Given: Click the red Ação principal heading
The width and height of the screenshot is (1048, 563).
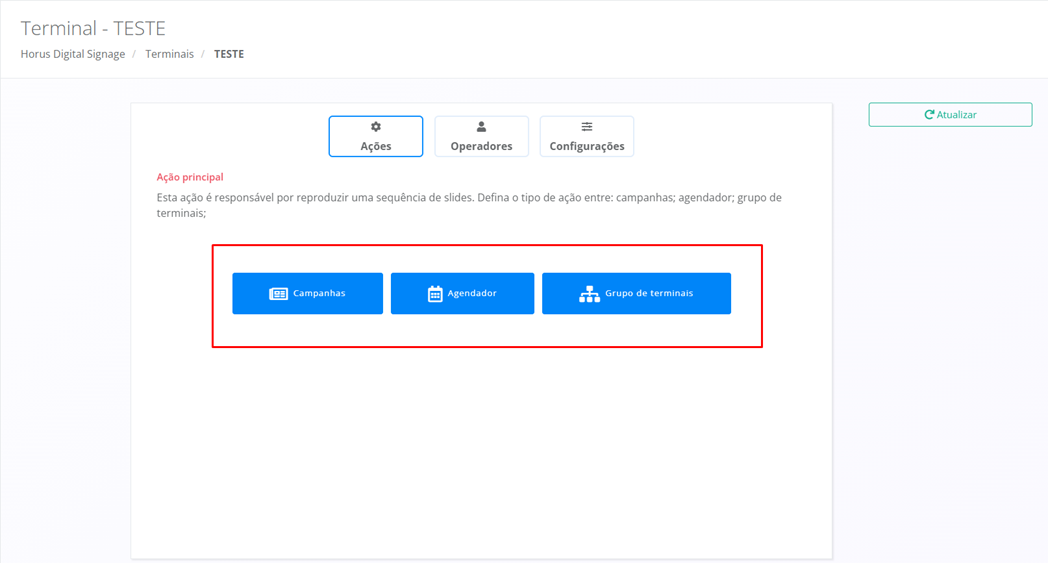Looking at the screenshot, I should (190, 177).
